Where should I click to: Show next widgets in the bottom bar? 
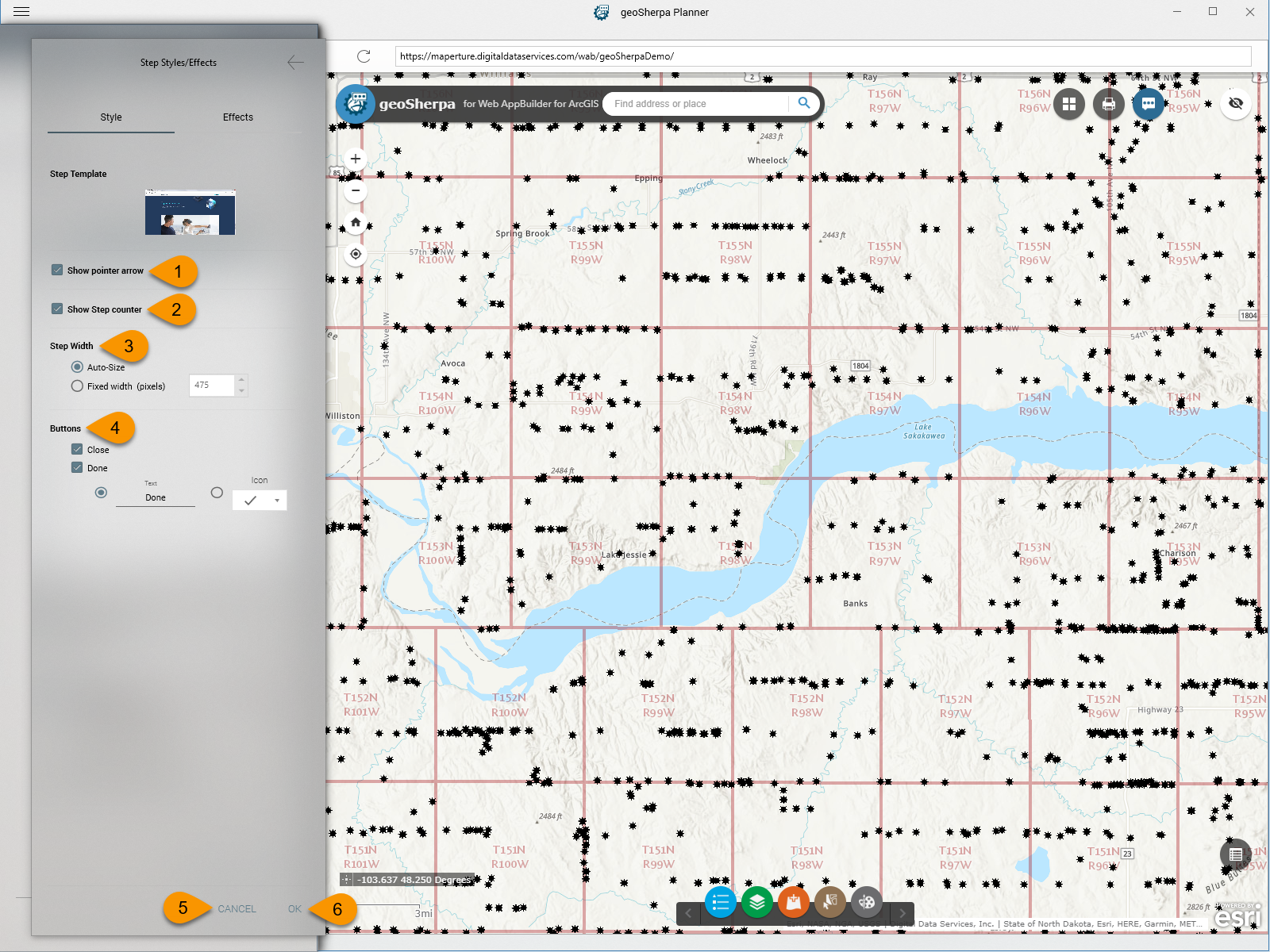(x=902, y=913)
